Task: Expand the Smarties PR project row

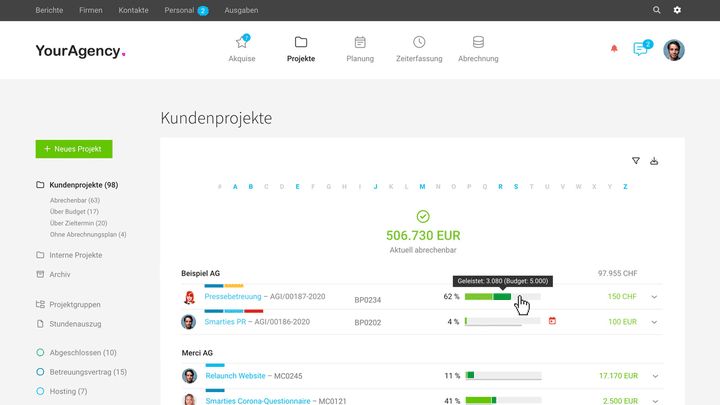Action: coord(655,322)
